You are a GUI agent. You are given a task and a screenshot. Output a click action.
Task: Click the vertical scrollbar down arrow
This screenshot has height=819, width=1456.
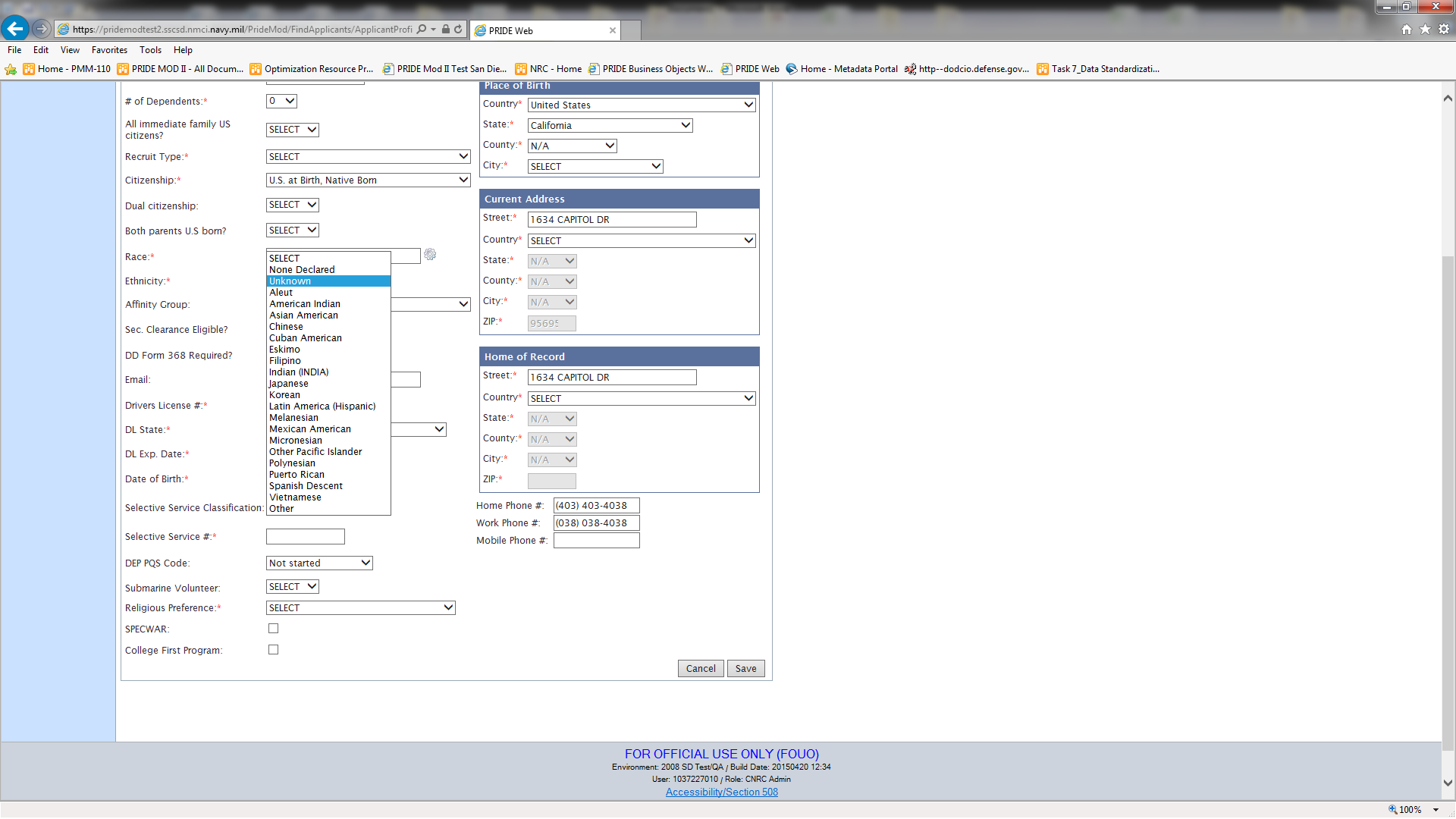click(1448, 783)
